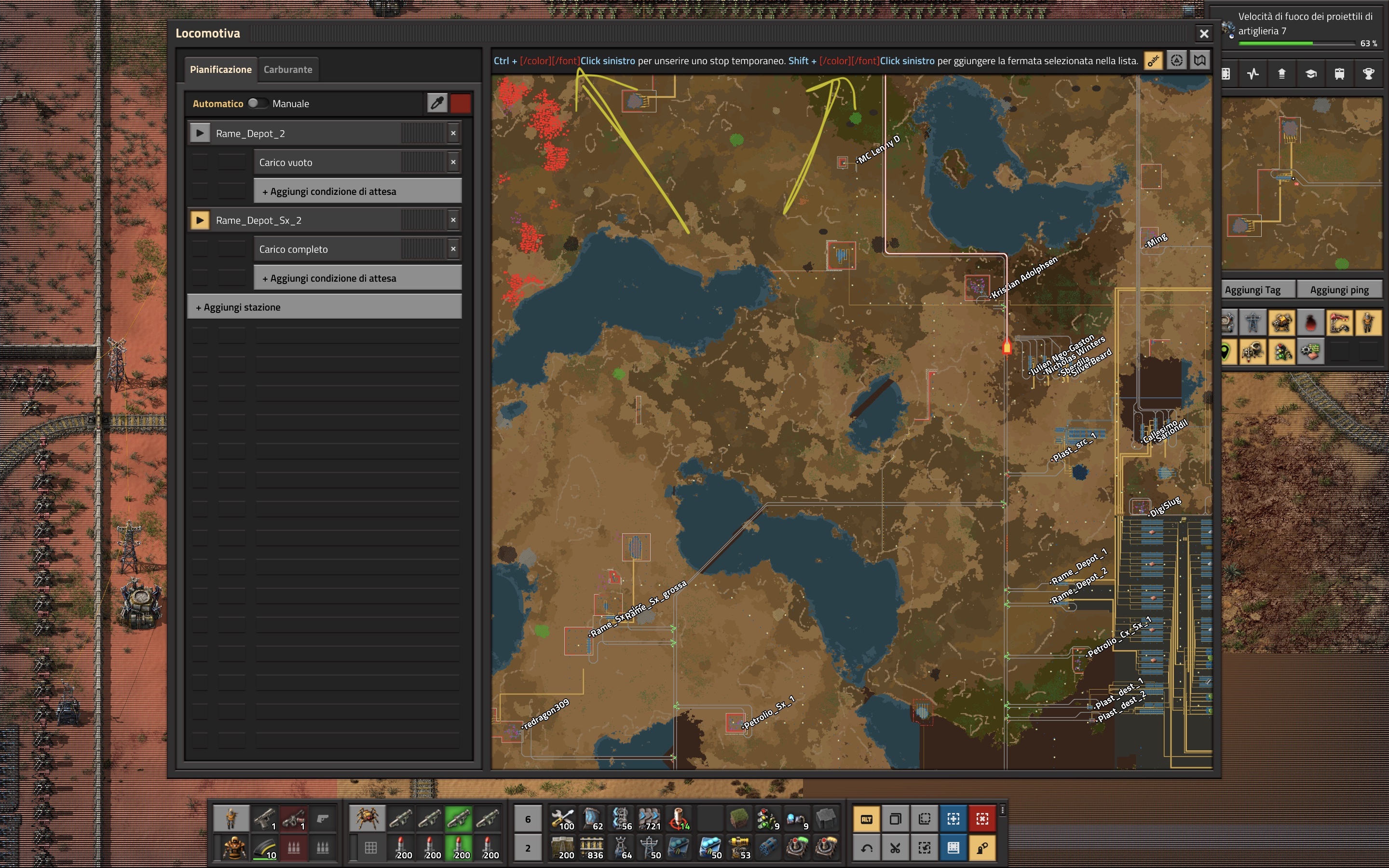Screen dimensions: 1389x868
Task: Click the spidertron vehicle icon
Action: (367, 819)
